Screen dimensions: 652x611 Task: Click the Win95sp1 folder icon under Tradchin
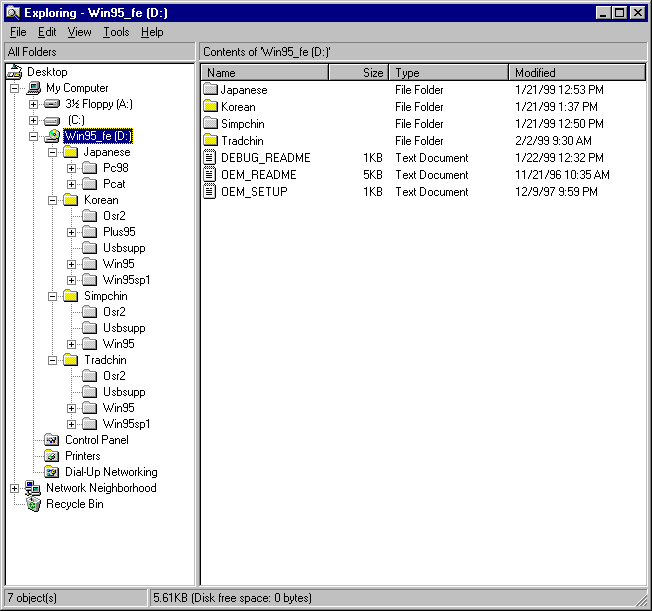point(89,424)
